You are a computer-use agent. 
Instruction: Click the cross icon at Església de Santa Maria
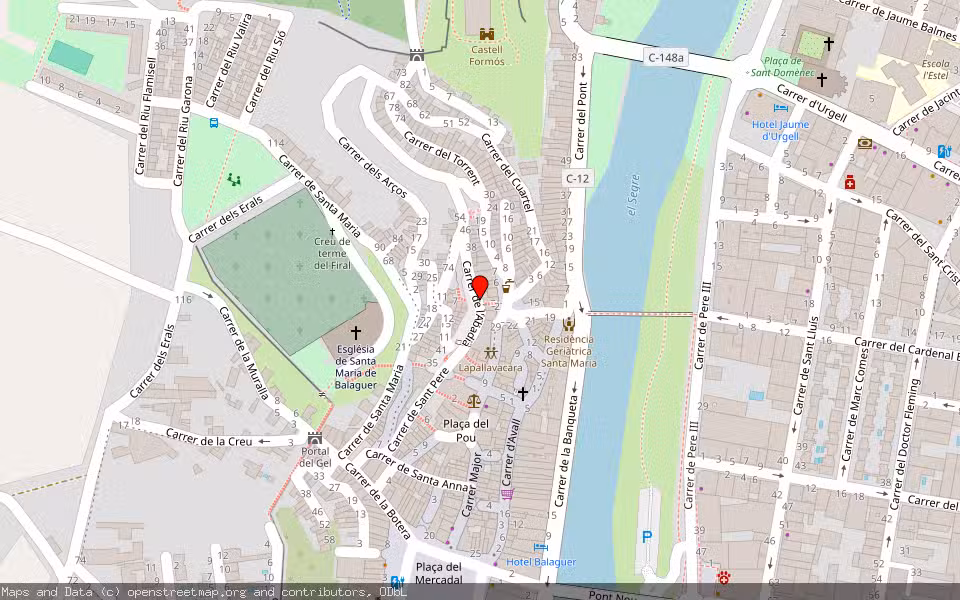(x=357, y=330)
